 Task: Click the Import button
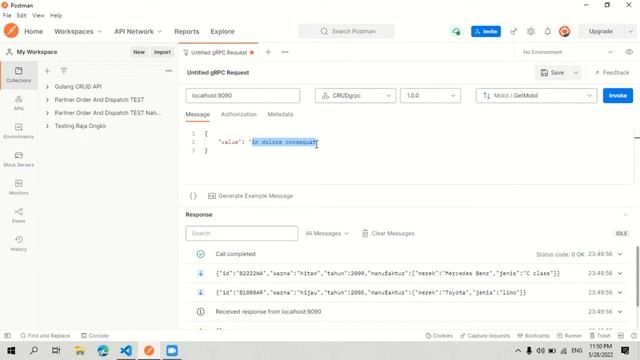162,52
